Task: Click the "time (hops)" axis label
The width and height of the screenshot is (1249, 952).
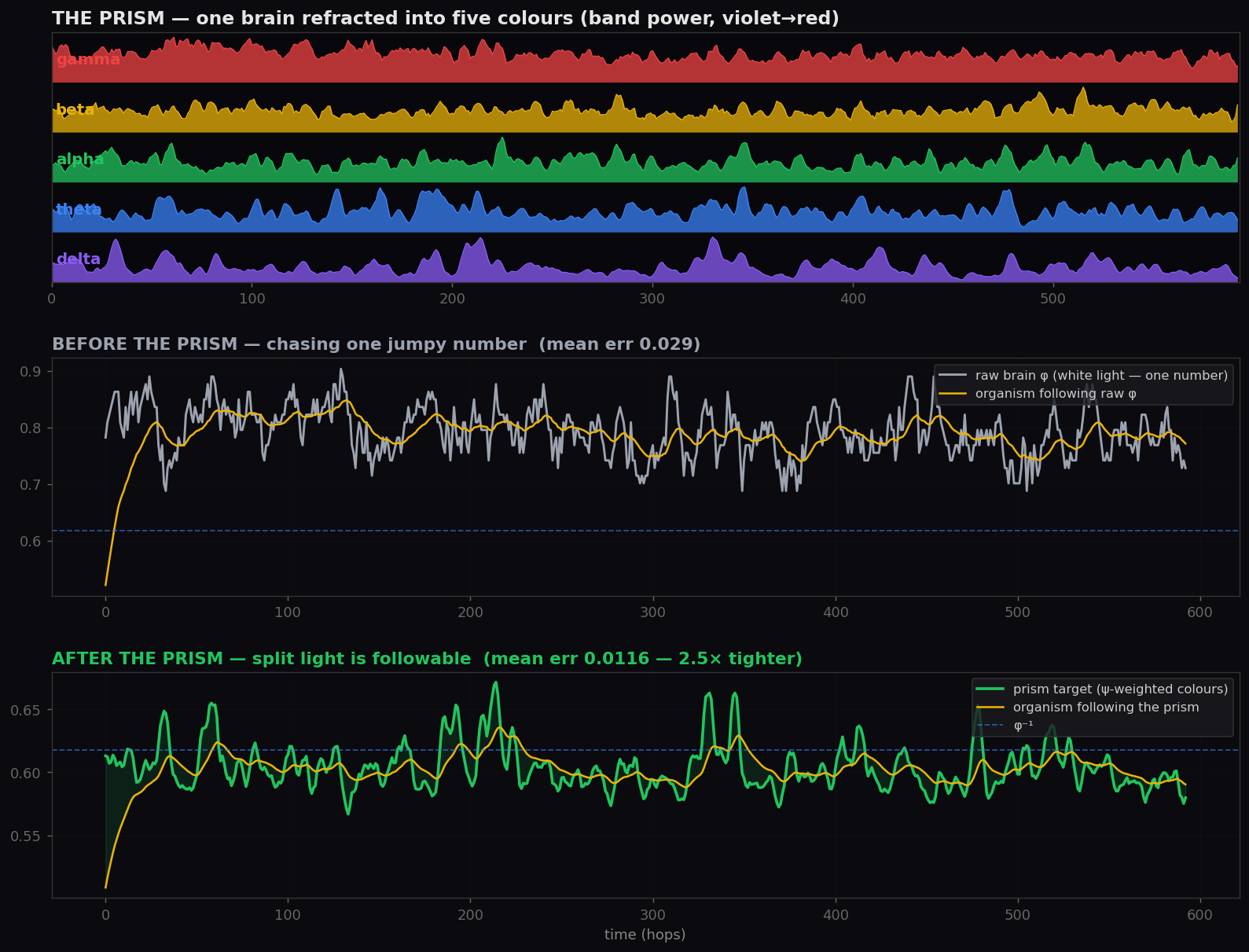Action: click(645, 935)
